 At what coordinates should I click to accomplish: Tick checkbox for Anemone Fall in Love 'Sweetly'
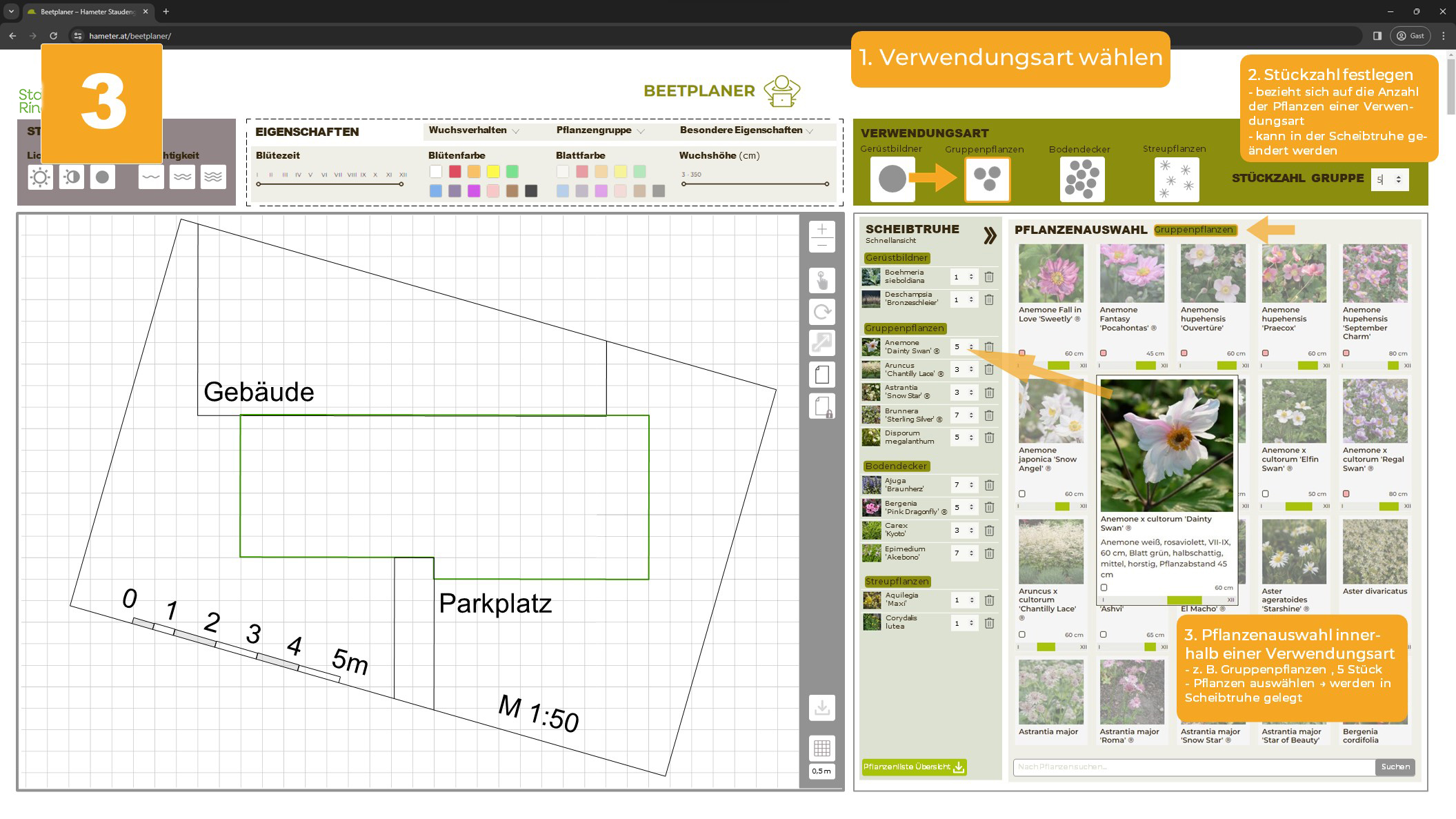[x=1022, y=353]
